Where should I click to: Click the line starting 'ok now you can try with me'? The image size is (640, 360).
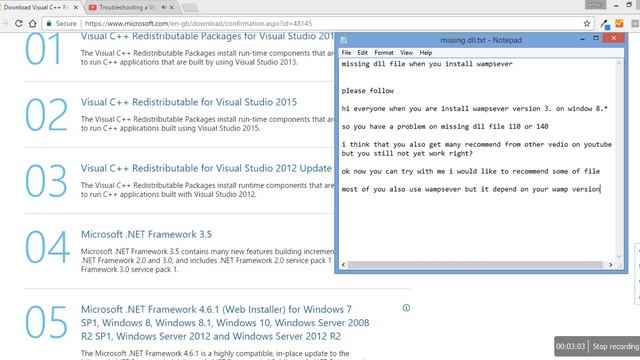471,171
